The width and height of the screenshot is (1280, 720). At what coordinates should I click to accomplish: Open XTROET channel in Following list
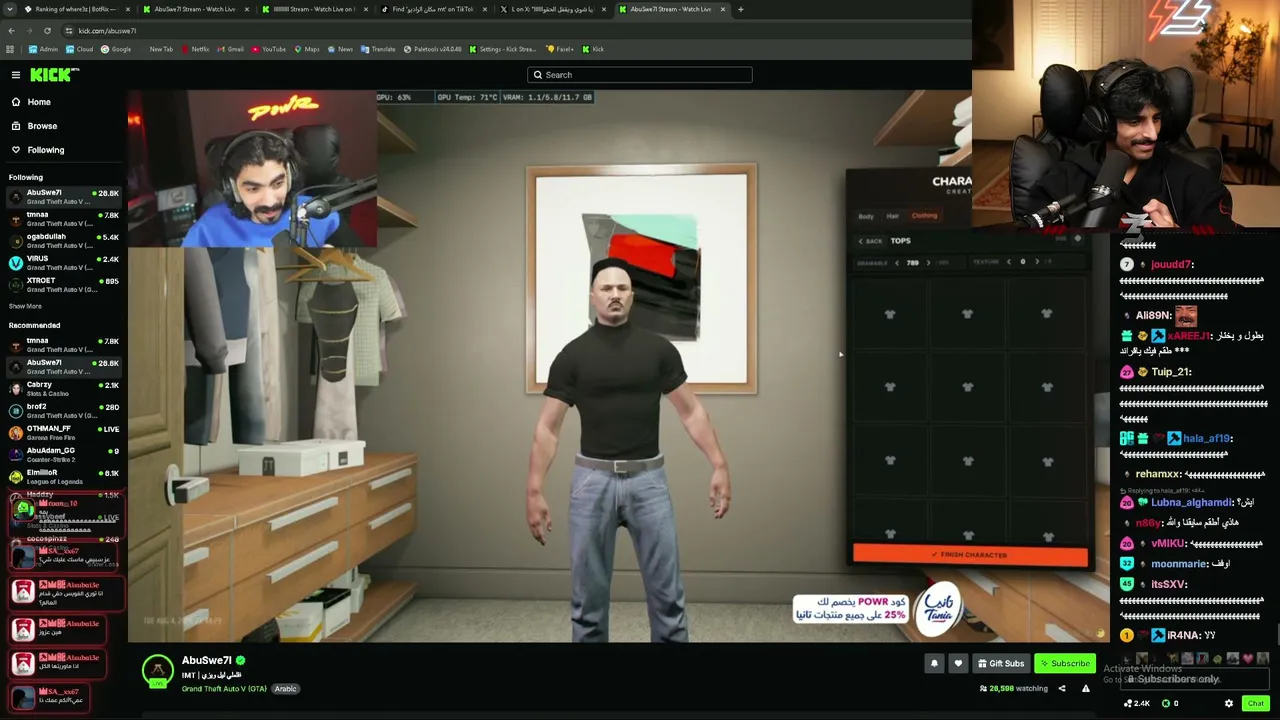coord(64,285)
